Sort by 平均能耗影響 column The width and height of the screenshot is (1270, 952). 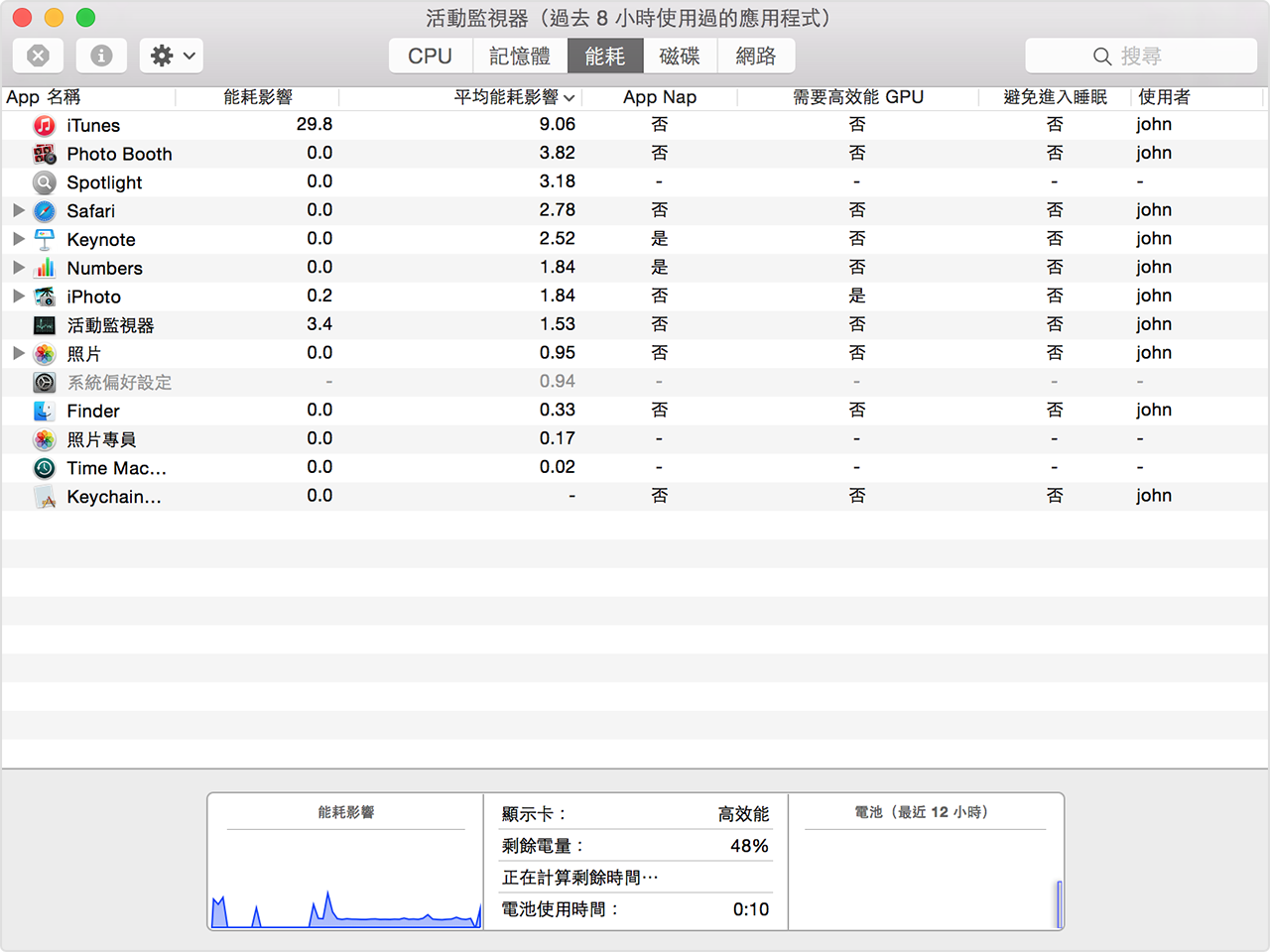(460, 97)
